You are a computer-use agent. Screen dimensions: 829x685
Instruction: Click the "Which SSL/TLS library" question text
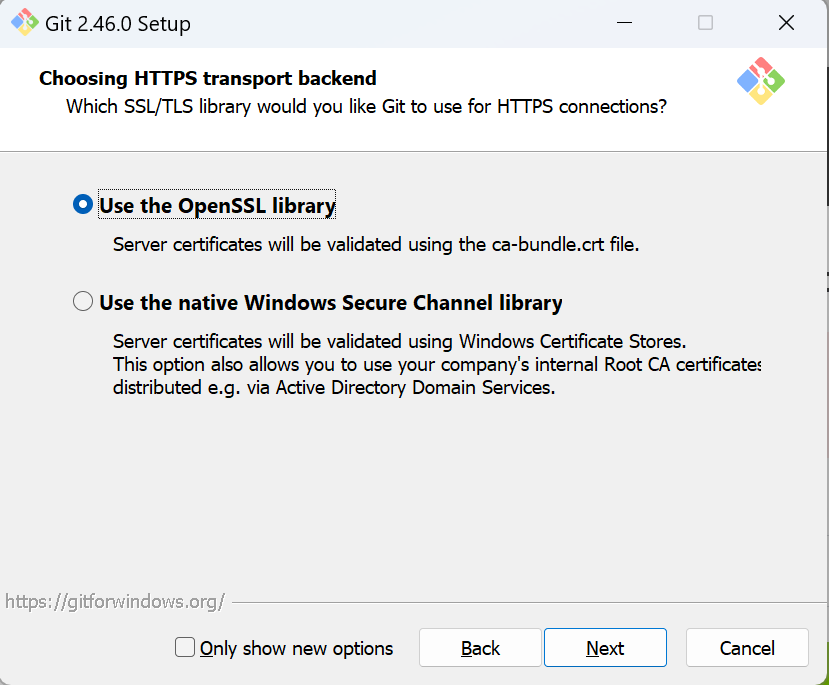366,107
